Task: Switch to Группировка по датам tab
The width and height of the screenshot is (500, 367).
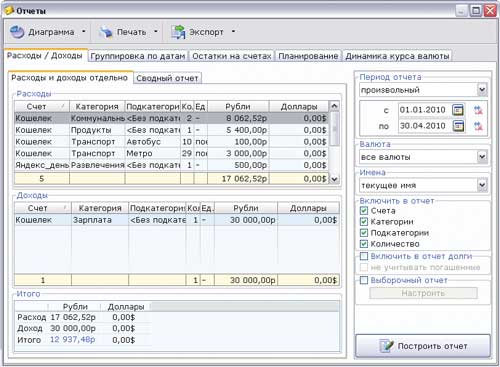Action: pos(138,56)
